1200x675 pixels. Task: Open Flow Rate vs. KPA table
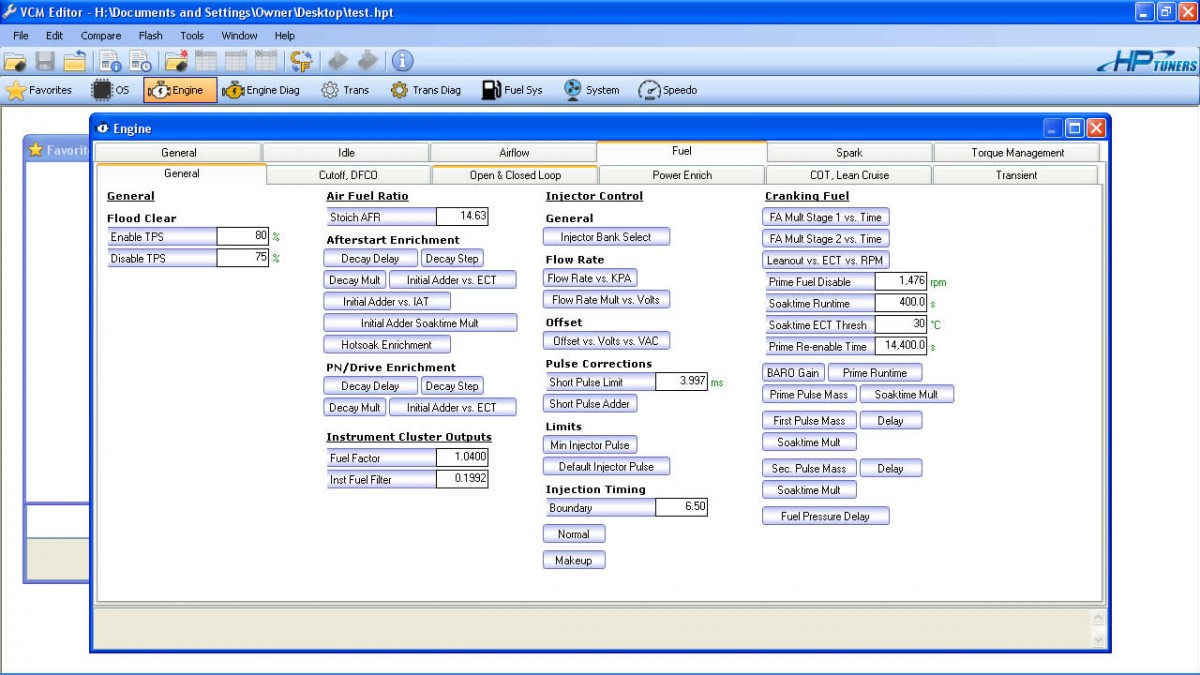pos(590,278)
